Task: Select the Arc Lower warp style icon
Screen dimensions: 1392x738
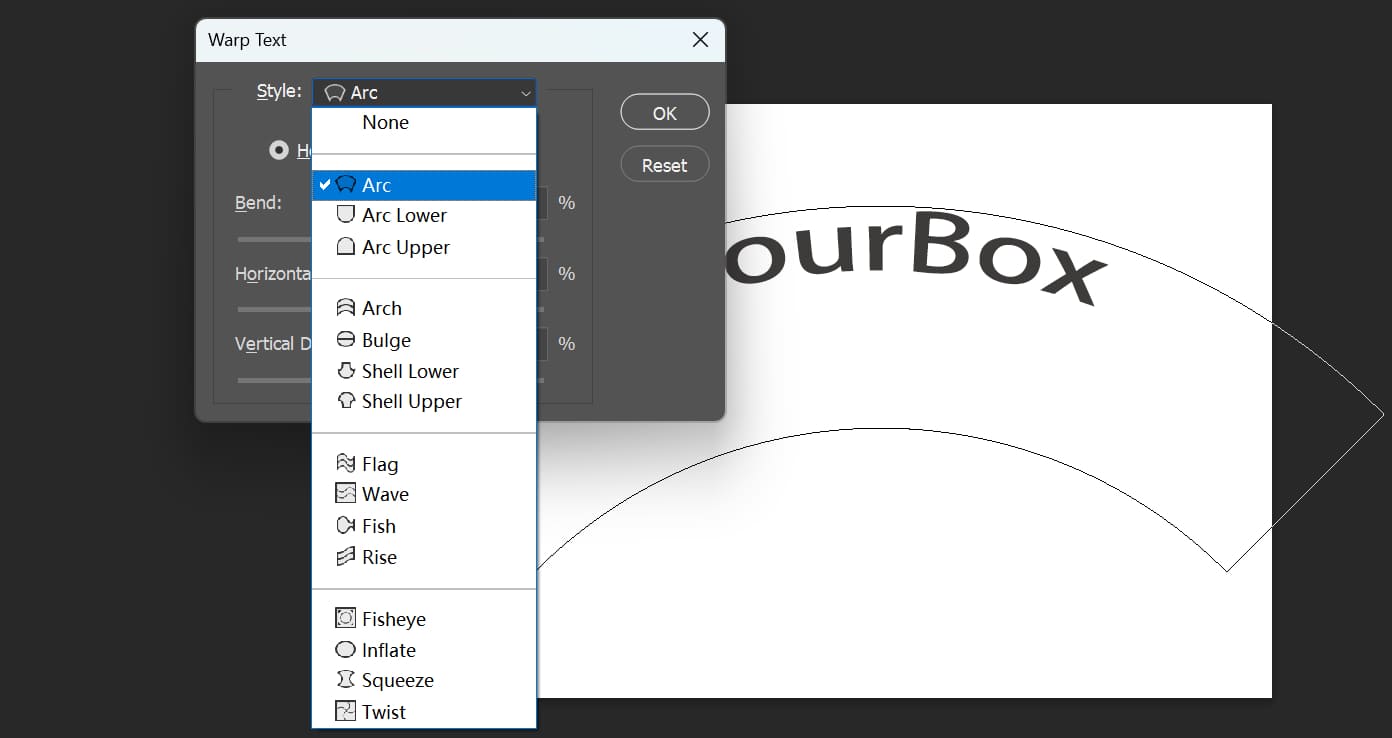Action: [345, 214]
